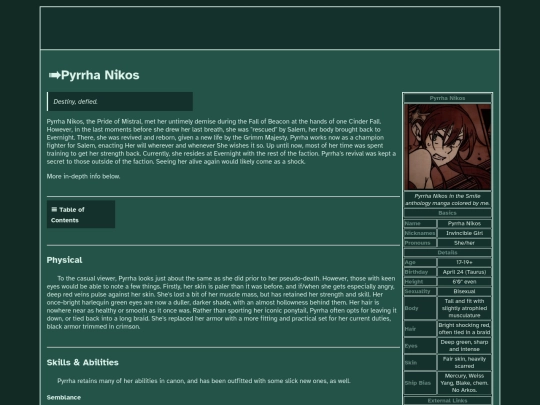The image size is (540, 405).
Task: Click the 'Deep green, sharp and intense' value
Action: [464, 345]
